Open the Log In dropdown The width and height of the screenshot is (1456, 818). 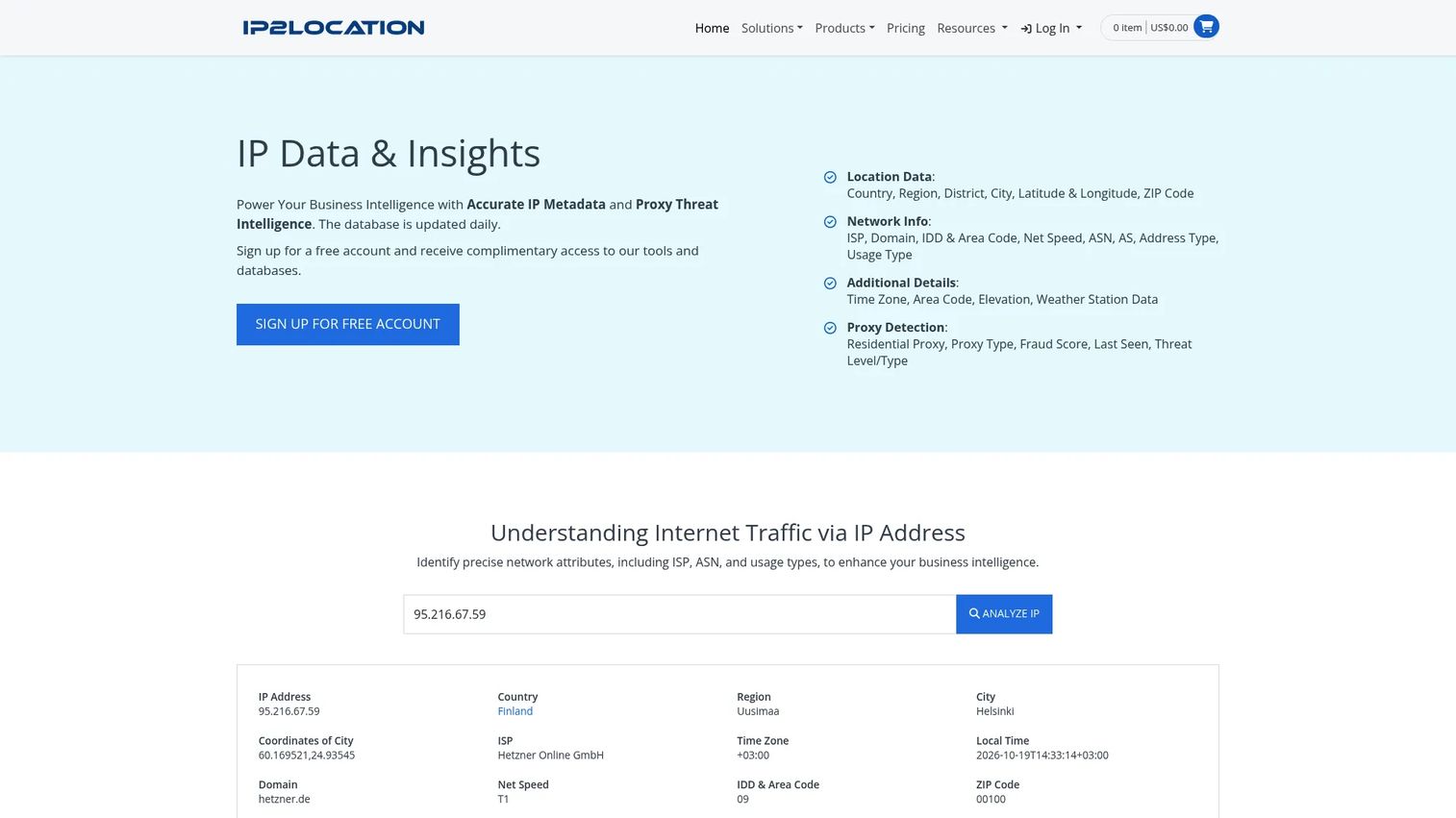pos(1051,28)
